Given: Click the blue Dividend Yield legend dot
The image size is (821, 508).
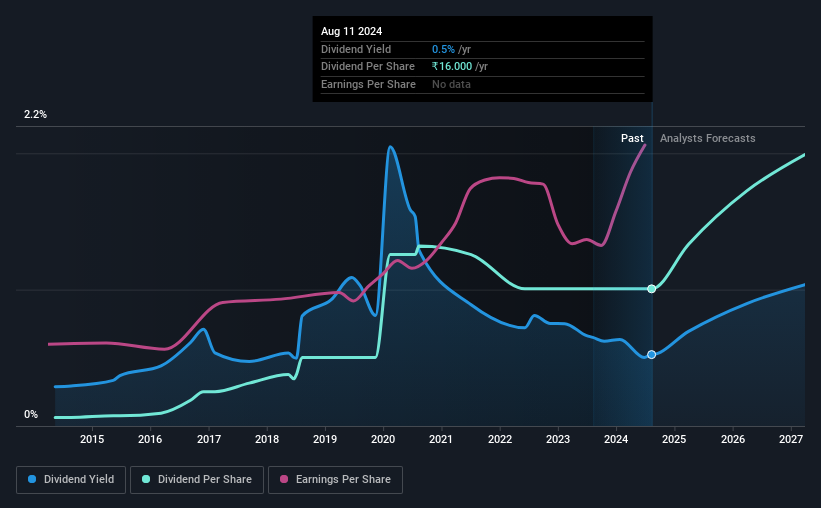Looking at the screenshot, I should [32, 479].
